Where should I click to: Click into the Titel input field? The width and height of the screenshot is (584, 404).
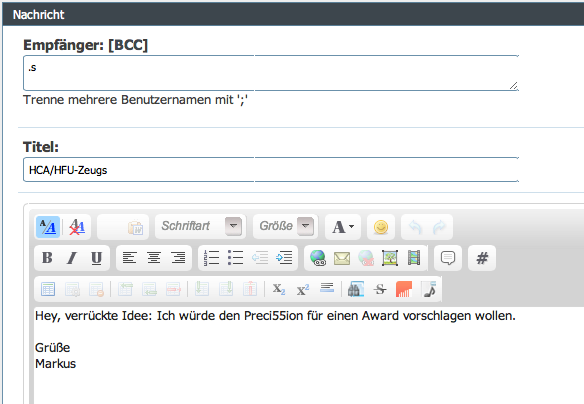tap(271, 170)
